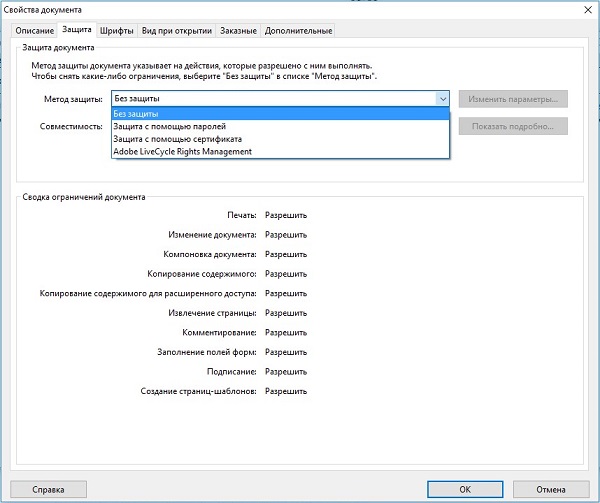Choose Adobe LiveCycle Rights Management option
This screenshot has height=503, width=600.
click(x=280, y=151)
